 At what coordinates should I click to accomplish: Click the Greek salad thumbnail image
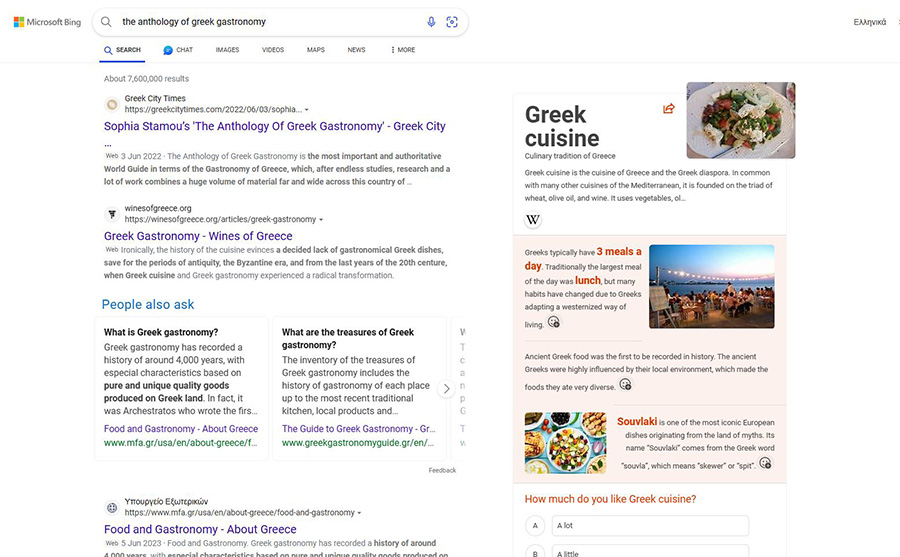[740, 120]
